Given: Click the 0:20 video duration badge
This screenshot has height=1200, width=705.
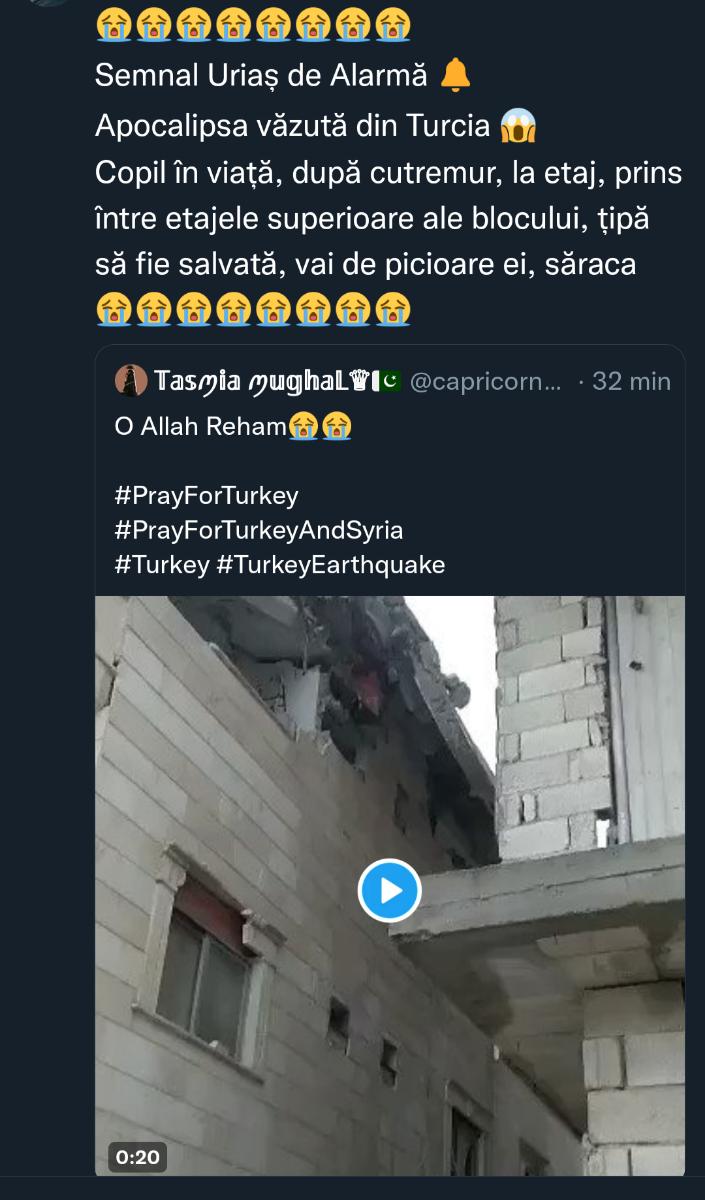Looking at the screenshot, I should click(x=138, y=1157).
